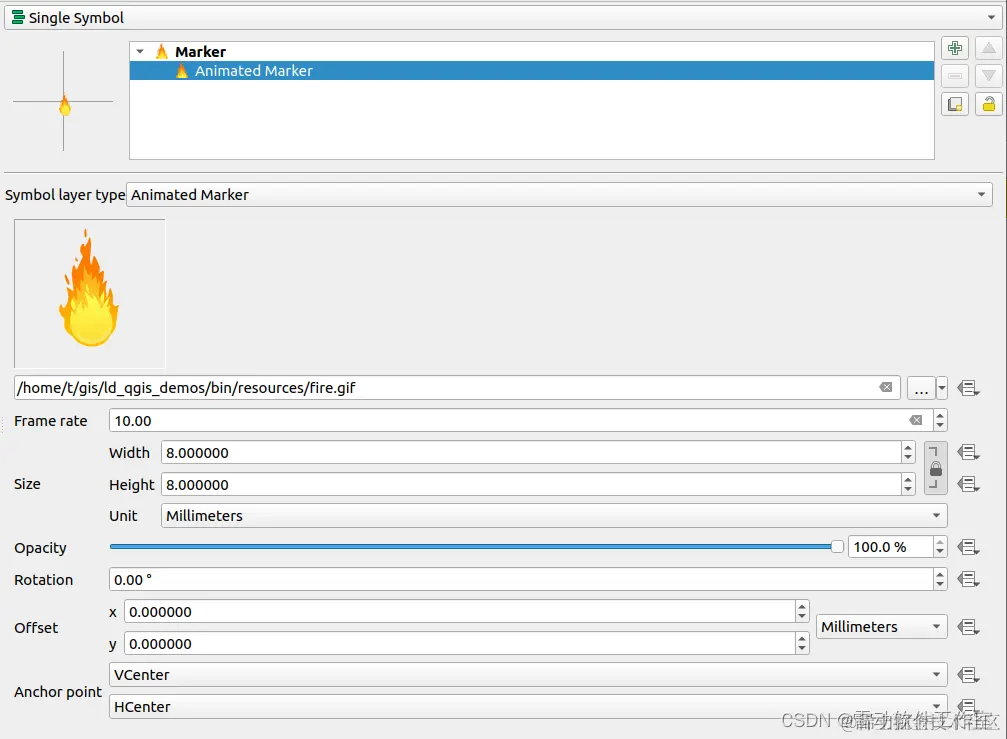
Task: Browse for animation file with ... button
Action: (x=921, y=388)
